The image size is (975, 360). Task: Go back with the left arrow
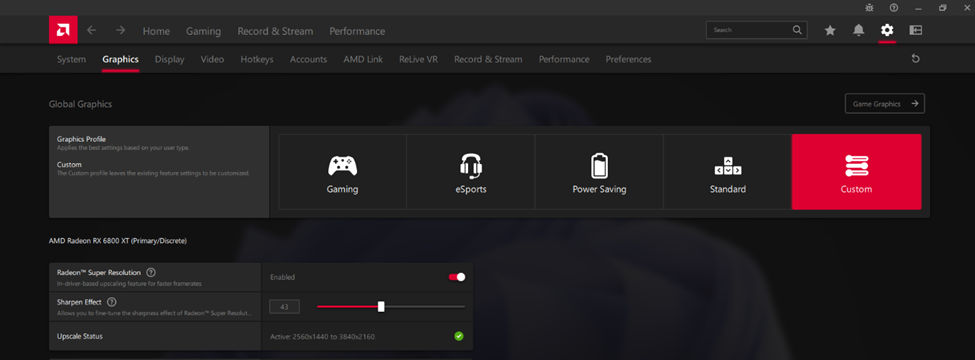click(x=91, y=30)
